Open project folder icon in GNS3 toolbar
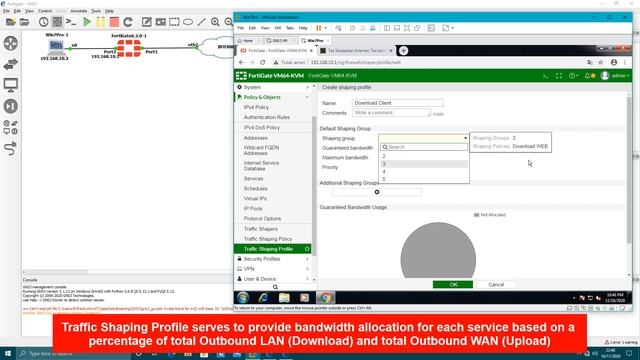 [24, 22]
